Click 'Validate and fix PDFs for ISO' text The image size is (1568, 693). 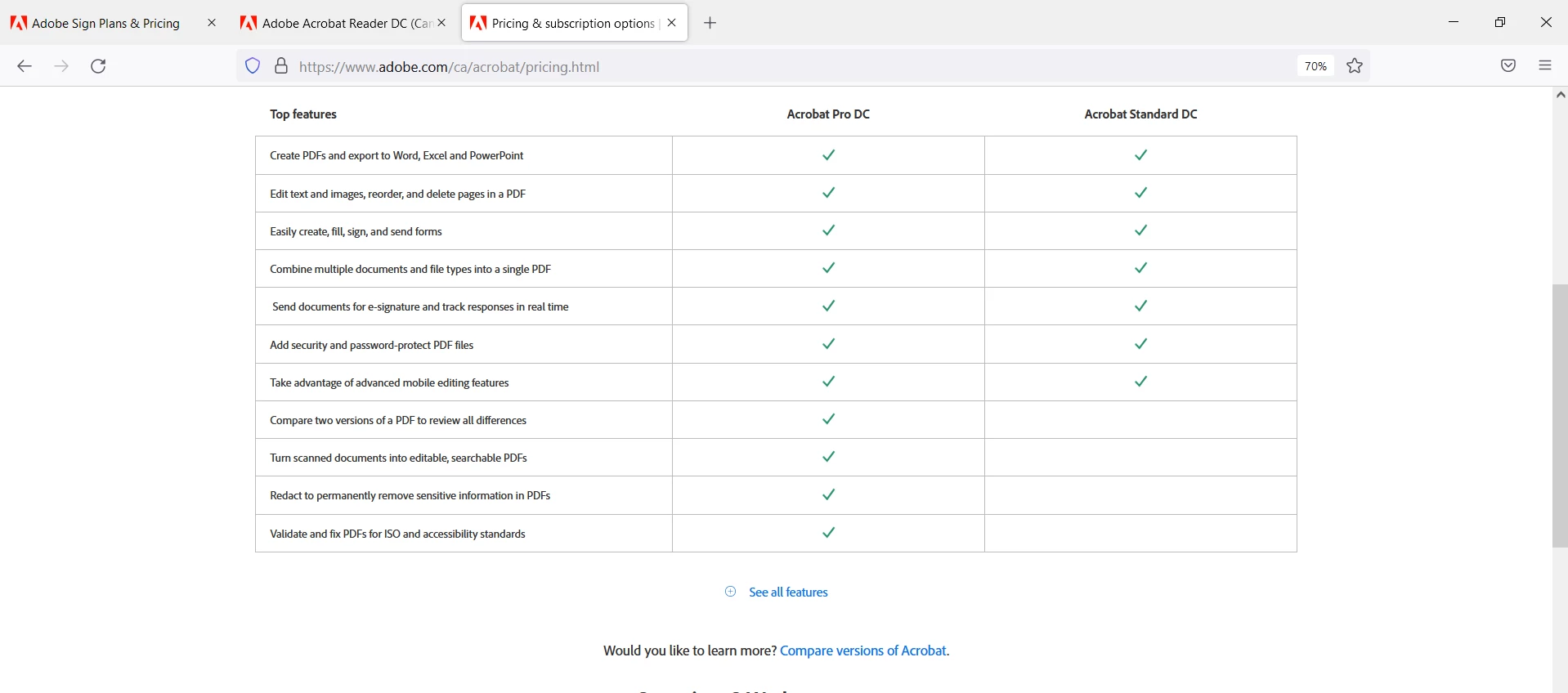pos(397,534)
